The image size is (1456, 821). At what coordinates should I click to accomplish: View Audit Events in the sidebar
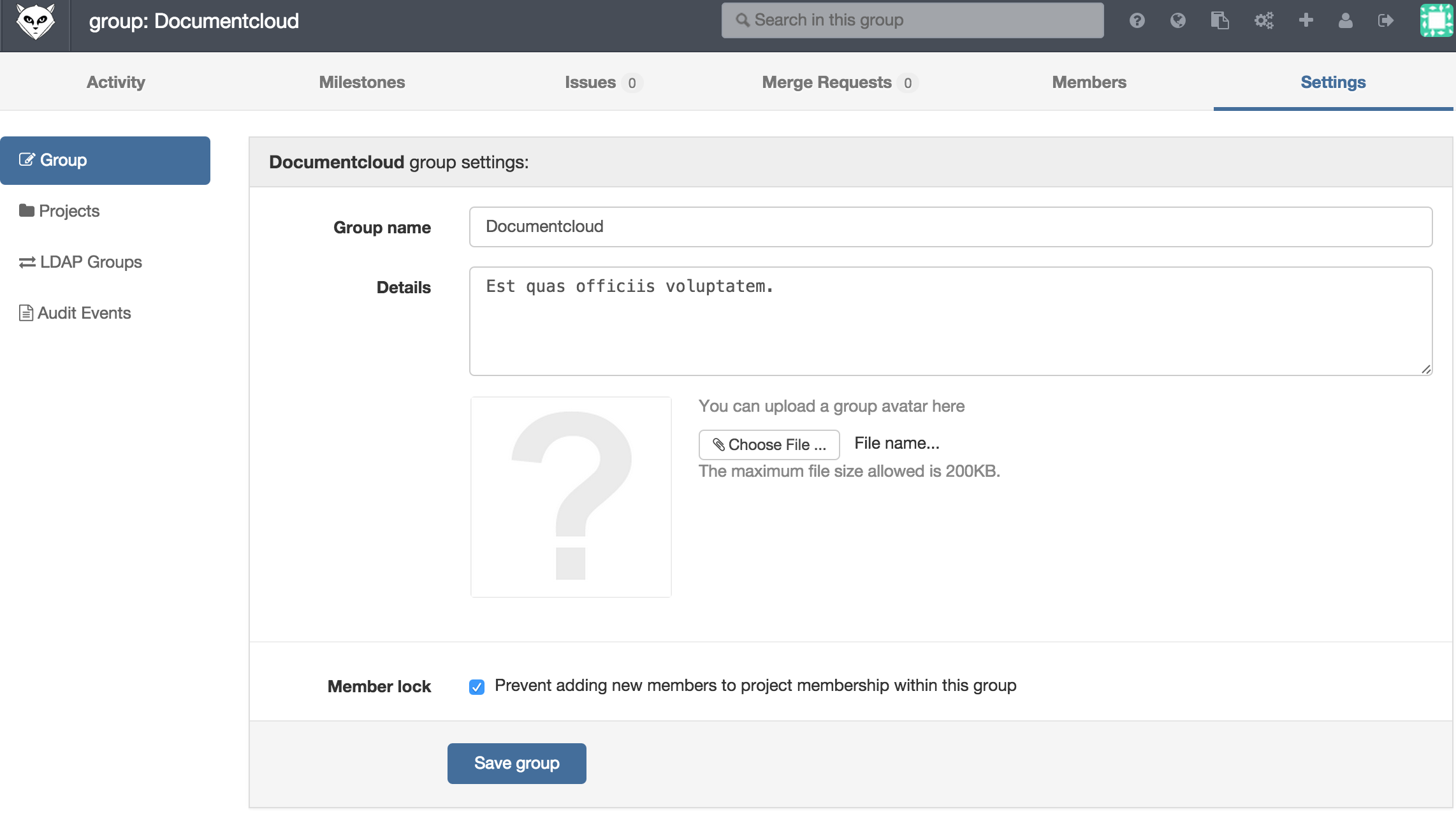pyautogui.click(x=75, y=313)
